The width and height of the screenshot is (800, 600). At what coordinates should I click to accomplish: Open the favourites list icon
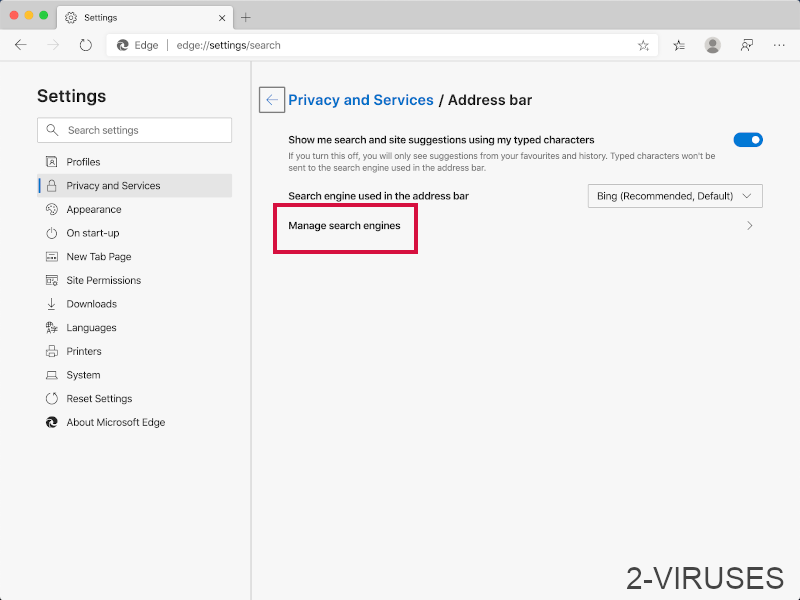[x=679, y=45]
